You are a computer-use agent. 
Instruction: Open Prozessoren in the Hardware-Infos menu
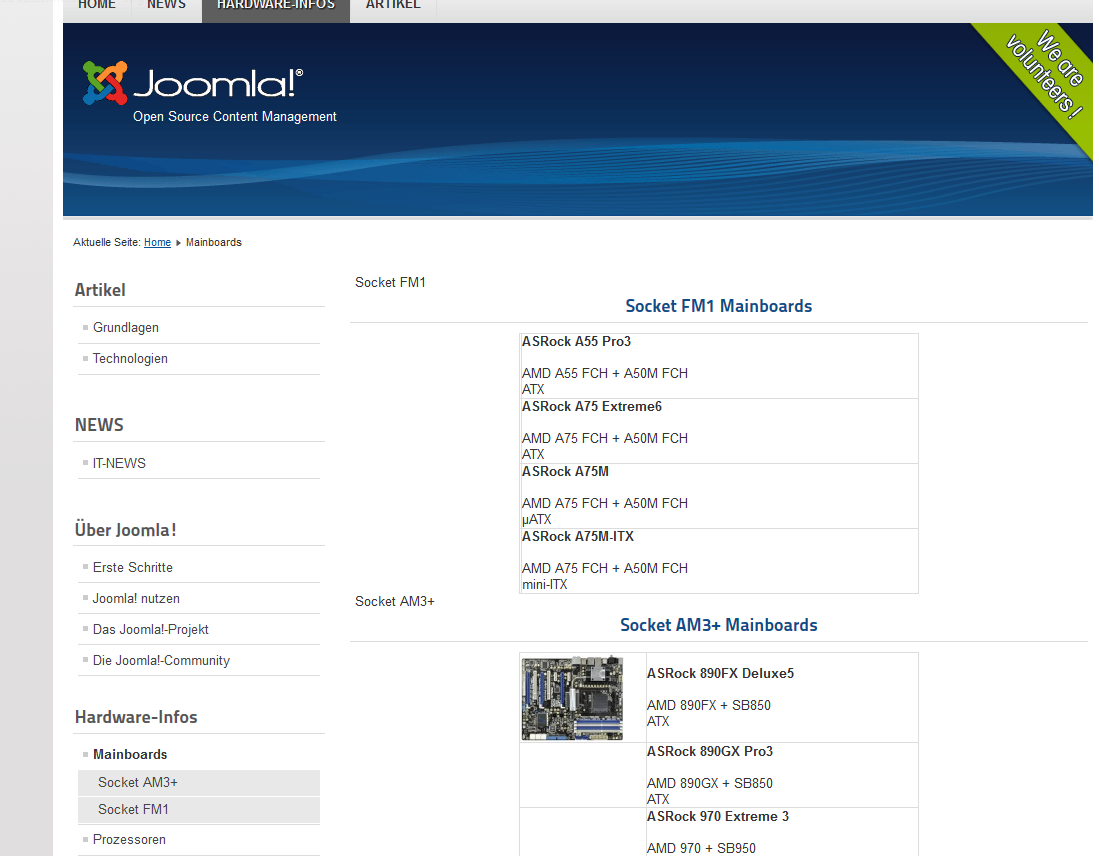130,839
